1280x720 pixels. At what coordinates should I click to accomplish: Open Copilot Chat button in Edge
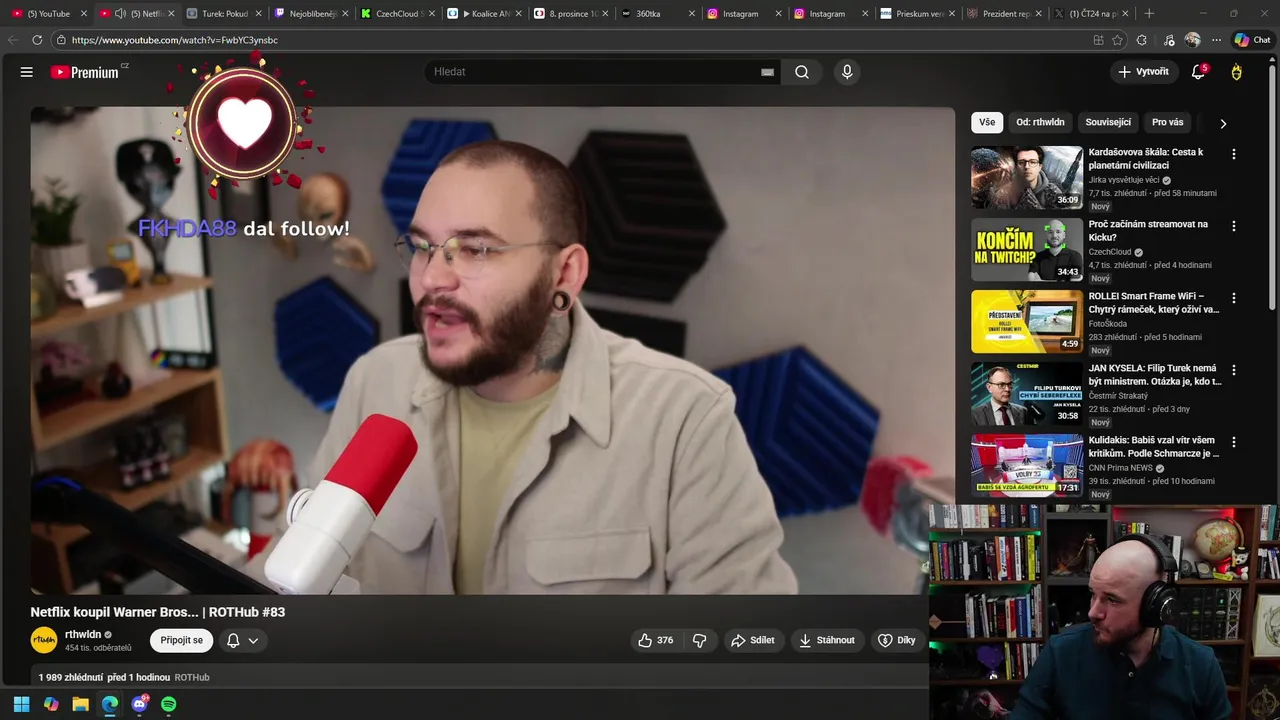click(1253, 40)
